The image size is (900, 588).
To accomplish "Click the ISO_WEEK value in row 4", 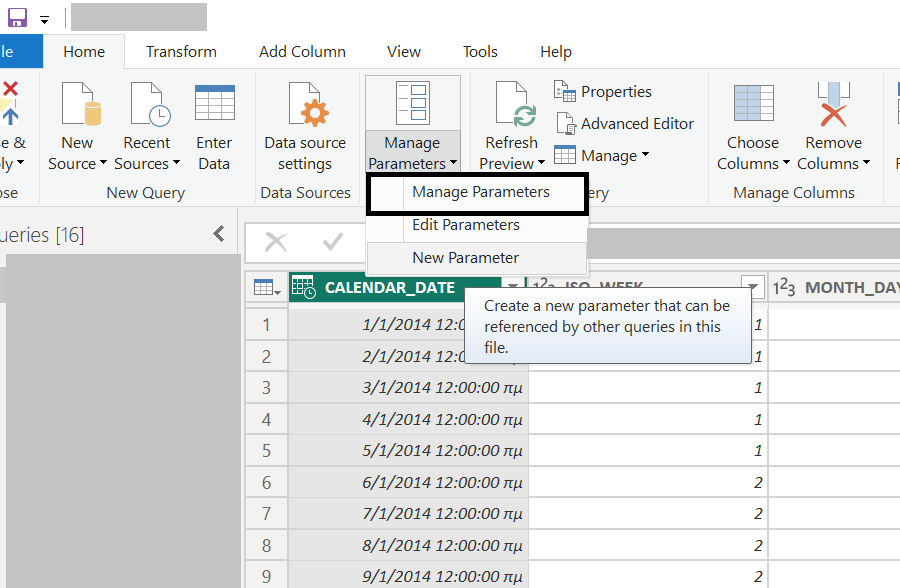I will [649, 419].
